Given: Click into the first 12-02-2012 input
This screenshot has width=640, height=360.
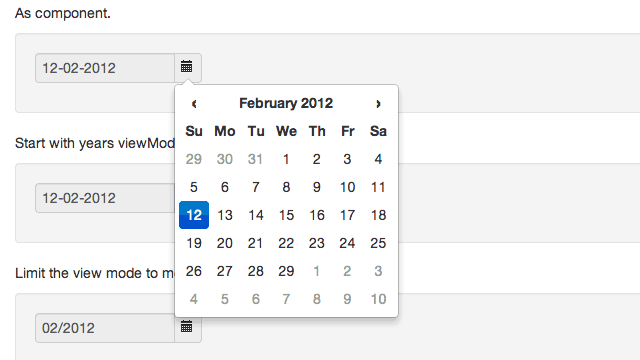Looking at the screenshot, I should pyautogui.click(x=105, y=68).
